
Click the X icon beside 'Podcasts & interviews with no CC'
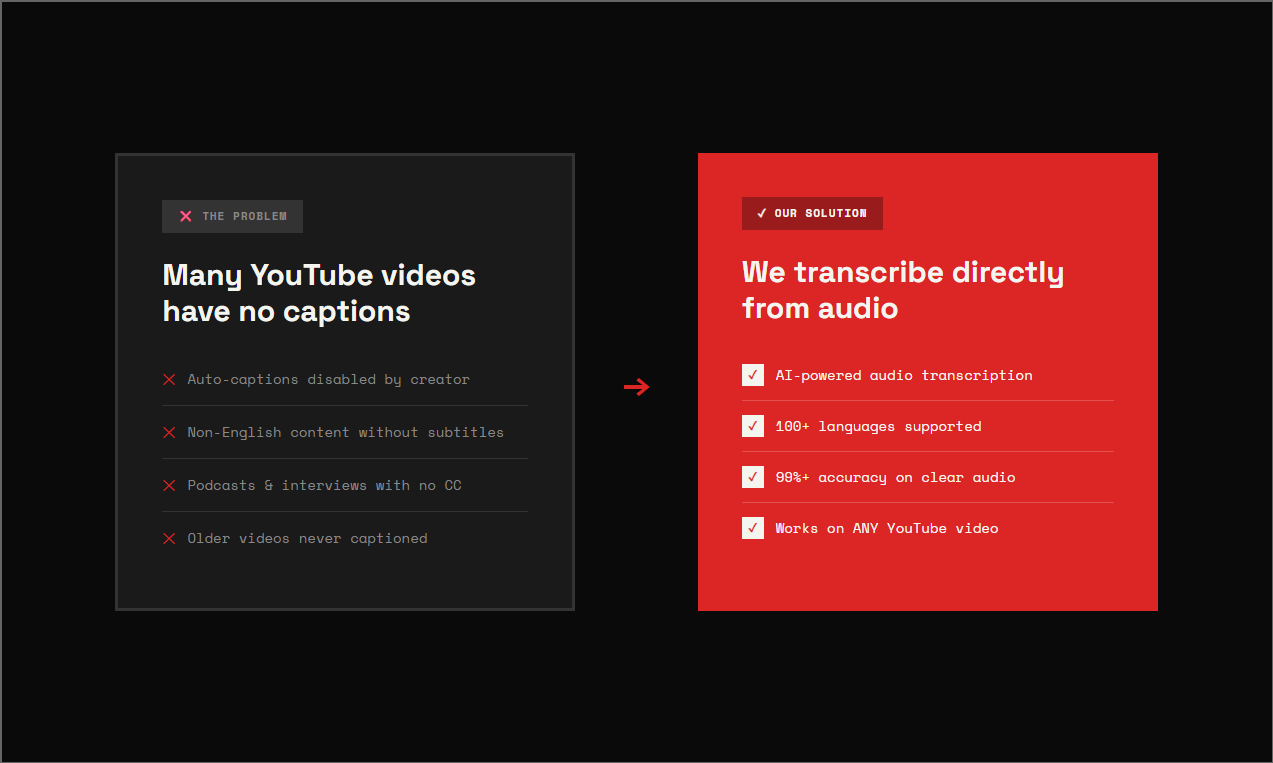point(168,485)
